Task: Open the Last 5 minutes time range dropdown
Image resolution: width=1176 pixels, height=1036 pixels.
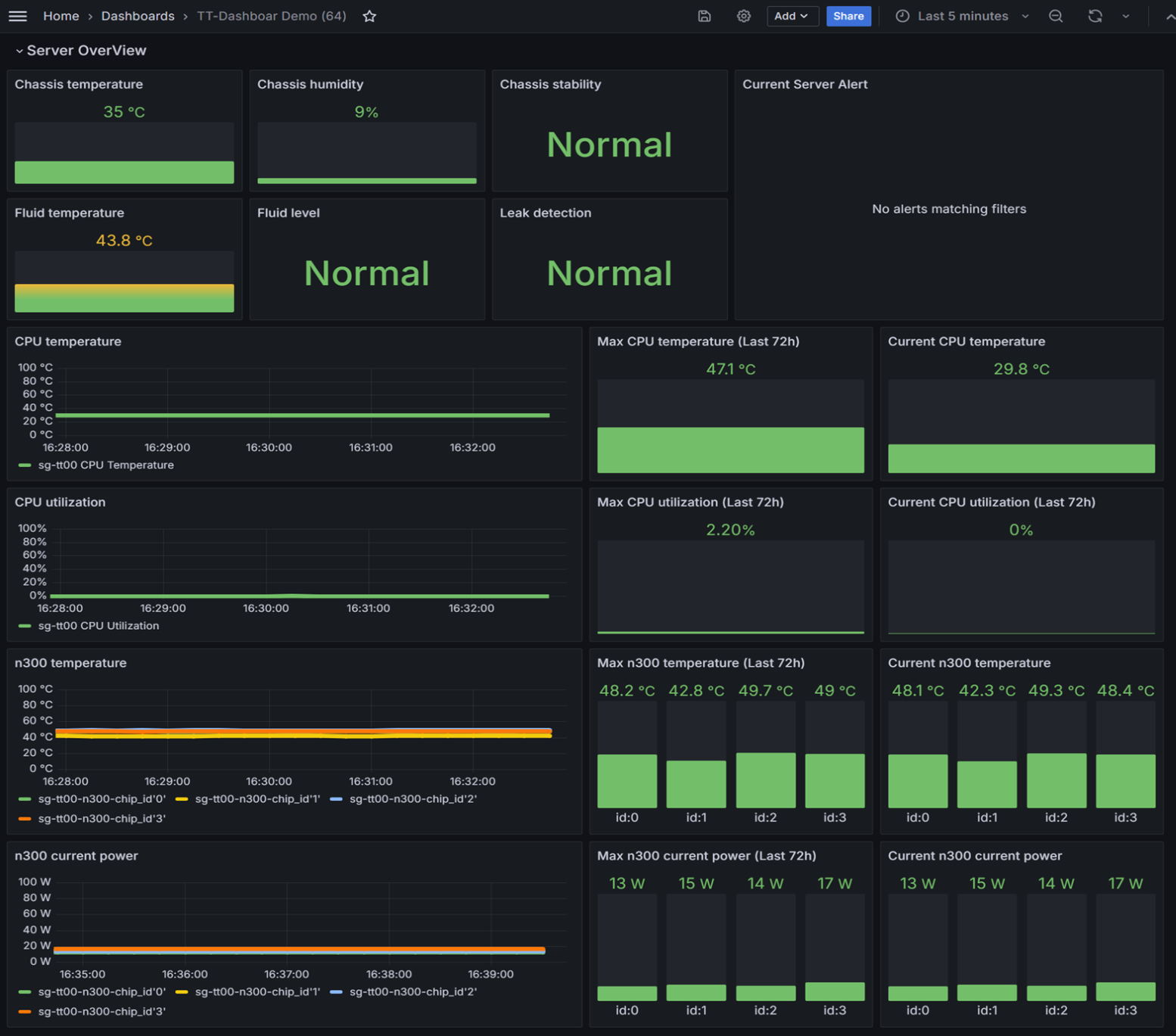Action: [x=963, y=16]
